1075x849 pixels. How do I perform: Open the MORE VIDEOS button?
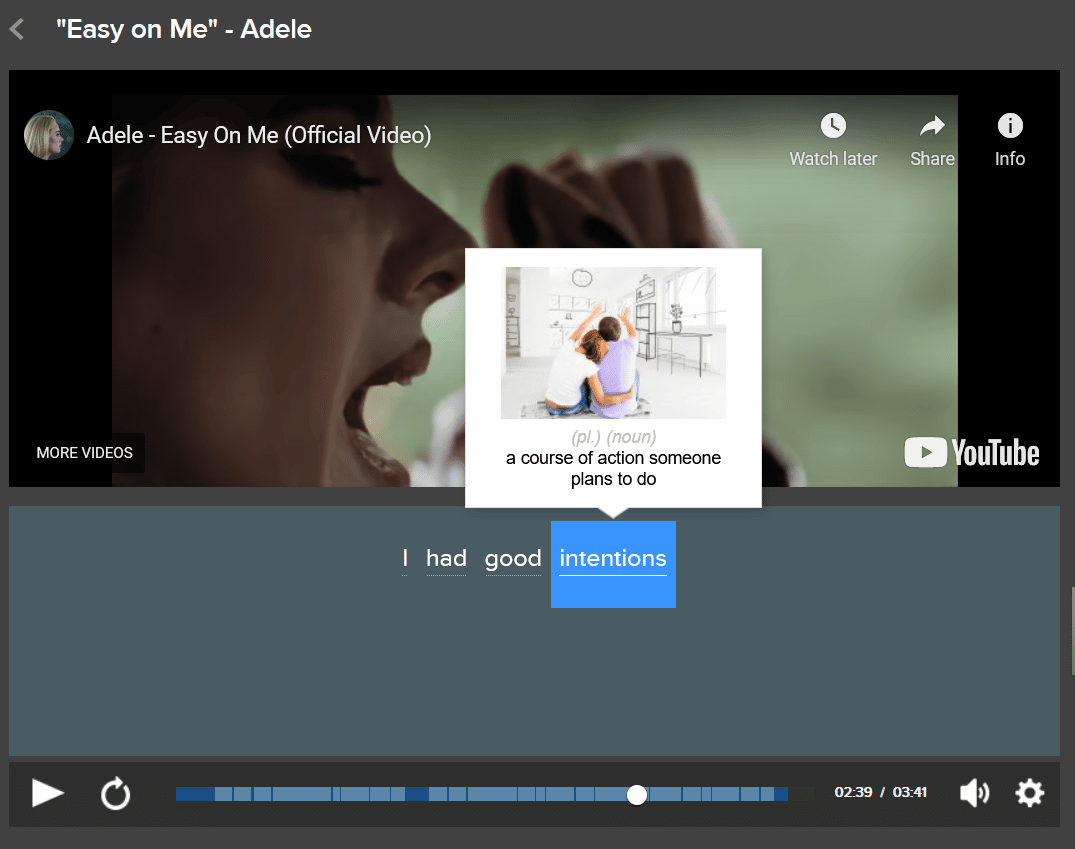tap(85, 453)
